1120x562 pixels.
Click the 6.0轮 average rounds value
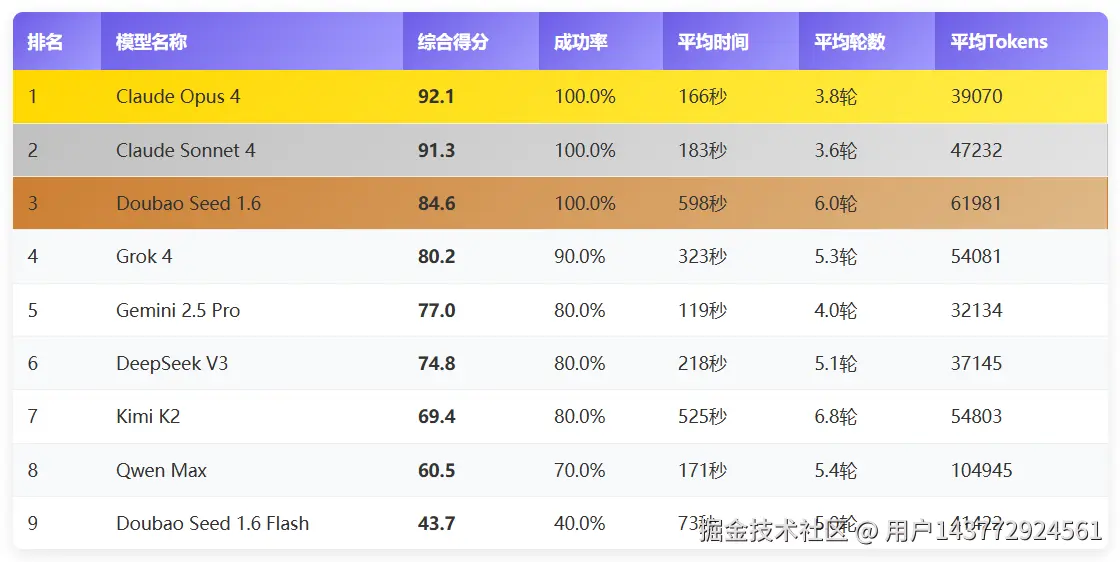(836, 204)
